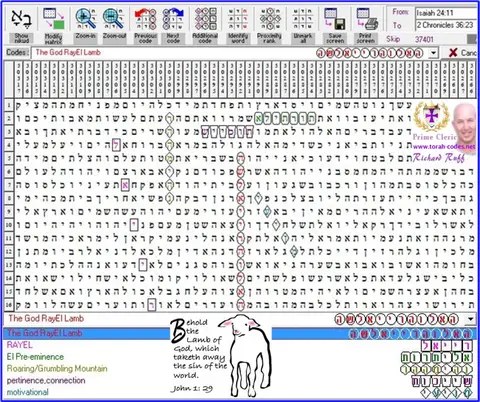The image size is (480, 402).
Task: Click the Prime Cleric crest emblem
Action: pos(431,117)
